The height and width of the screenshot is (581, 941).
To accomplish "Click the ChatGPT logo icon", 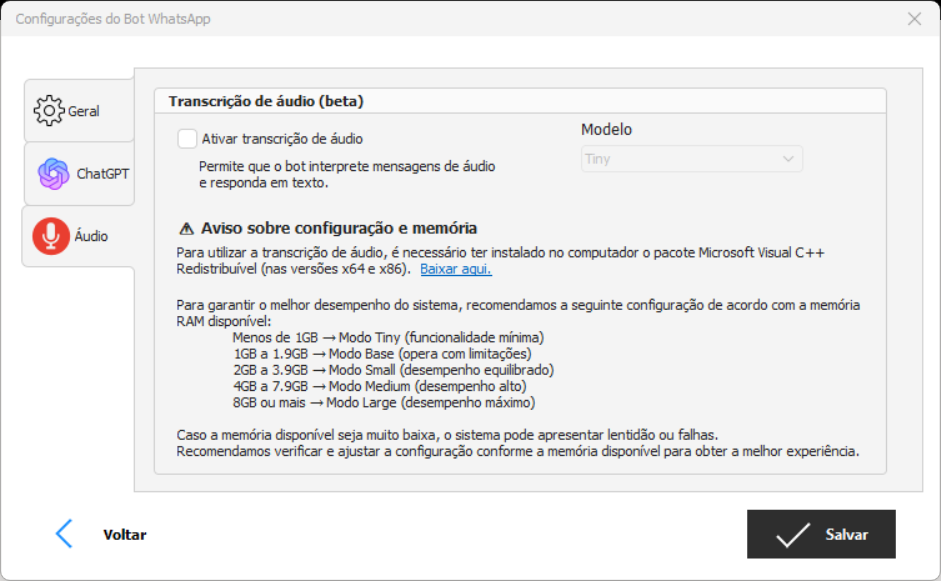I will coord(53,174).
